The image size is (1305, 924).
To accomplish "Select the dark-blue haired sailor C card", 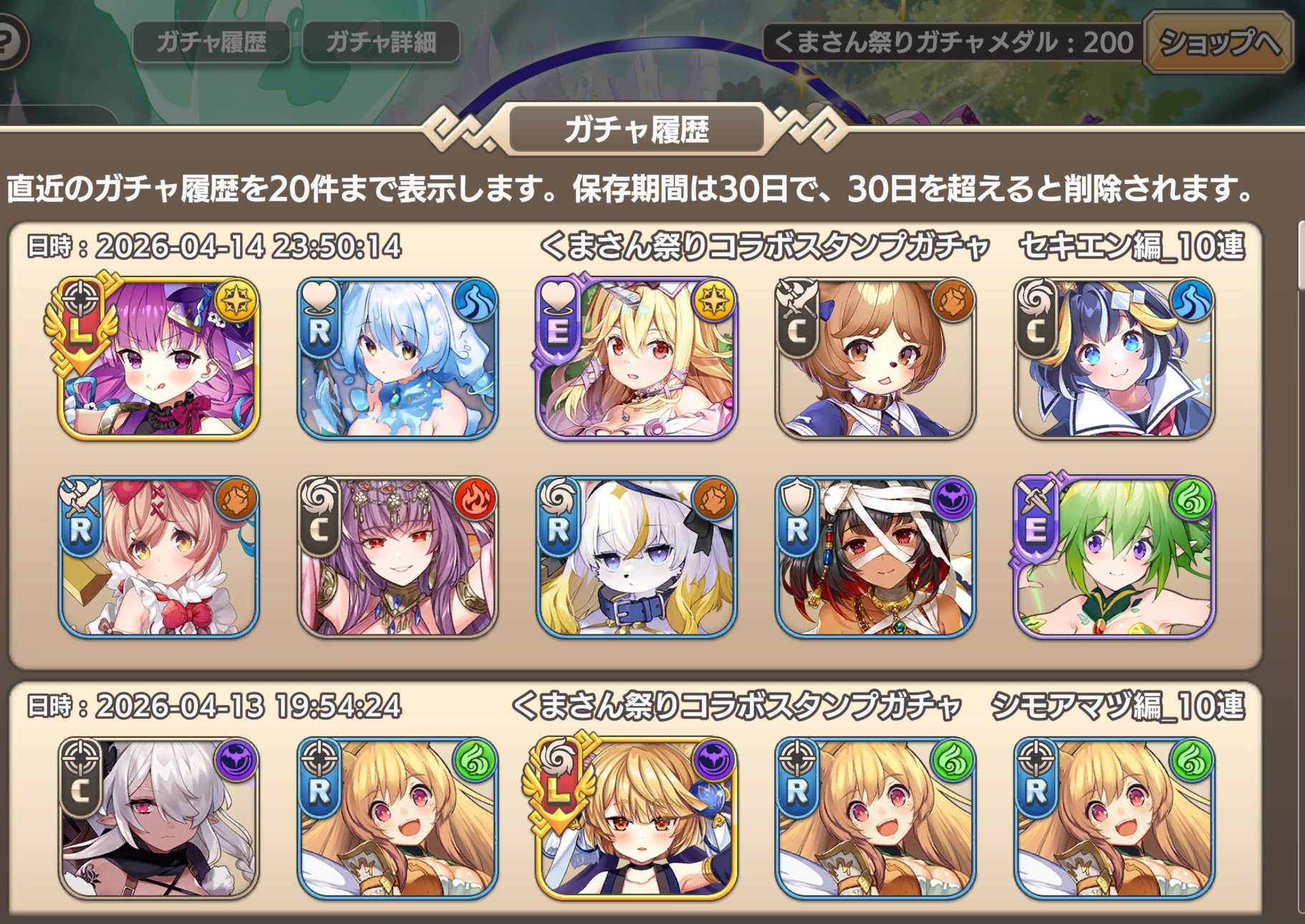I will 1114,358.
